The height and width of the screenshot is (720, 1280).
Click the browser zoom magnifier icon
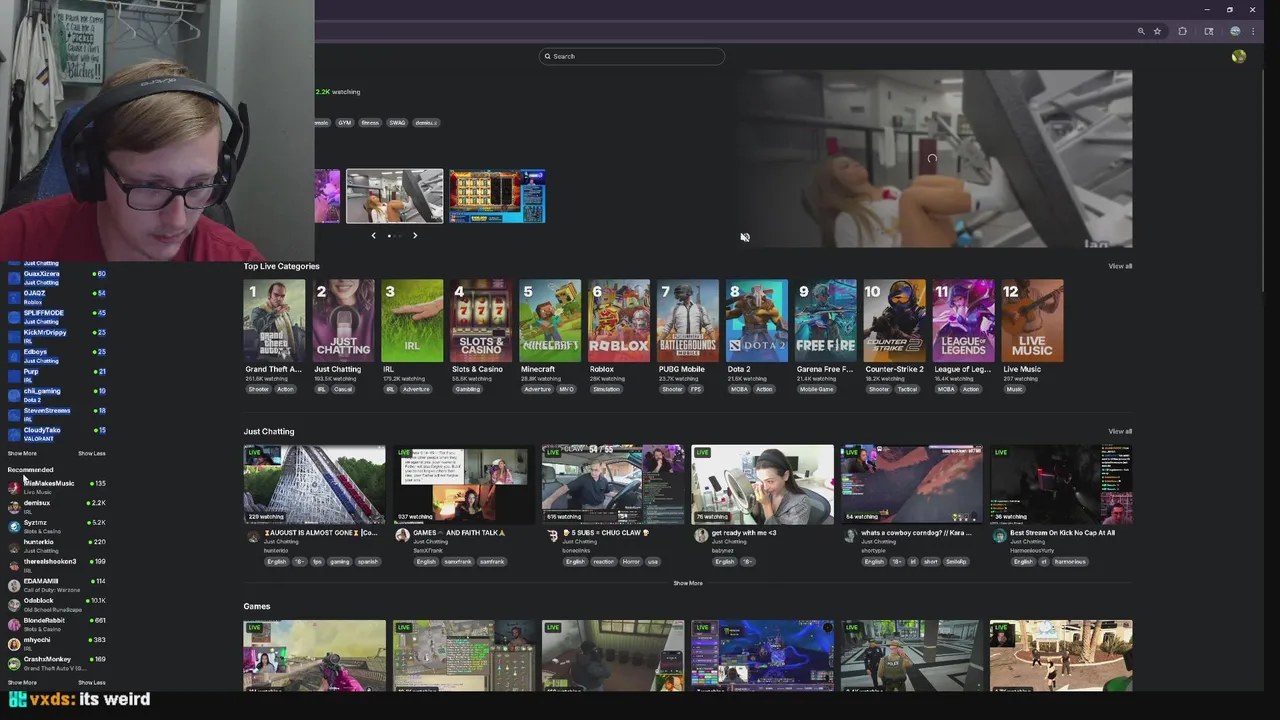click(1141, 31)
